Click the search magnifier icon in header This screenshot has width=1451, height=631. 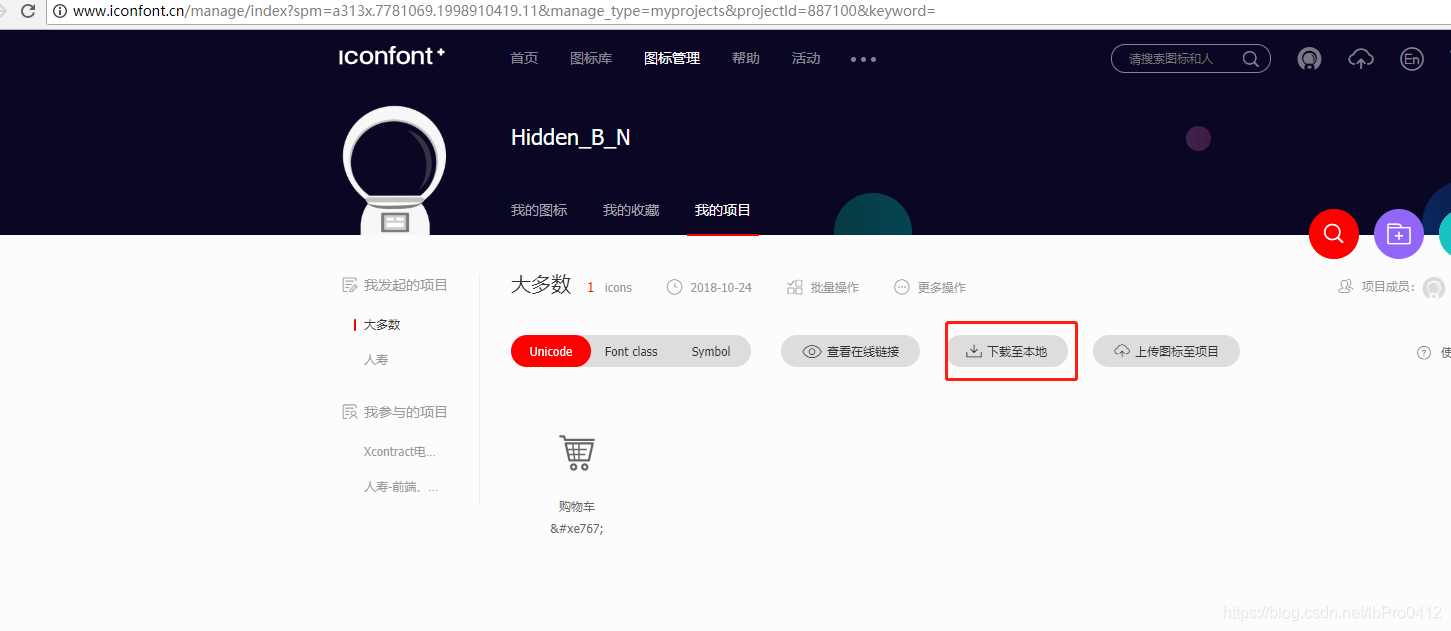click(x=1250, y=59)
